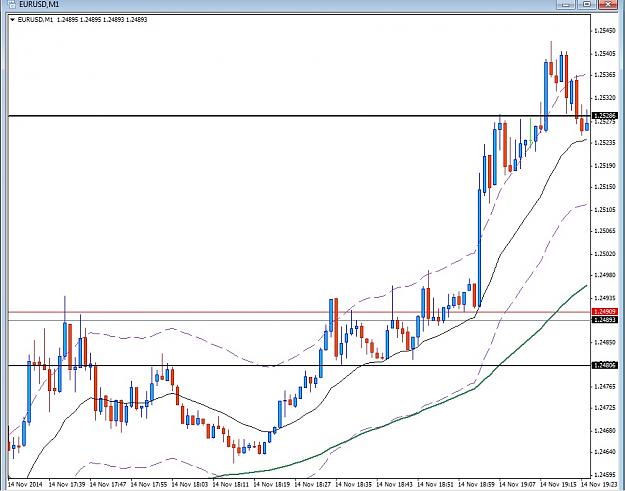Click the 14 Nov 18:03 time axis label
The height and width of the screenshot is (491, 625).
[190, 484]
